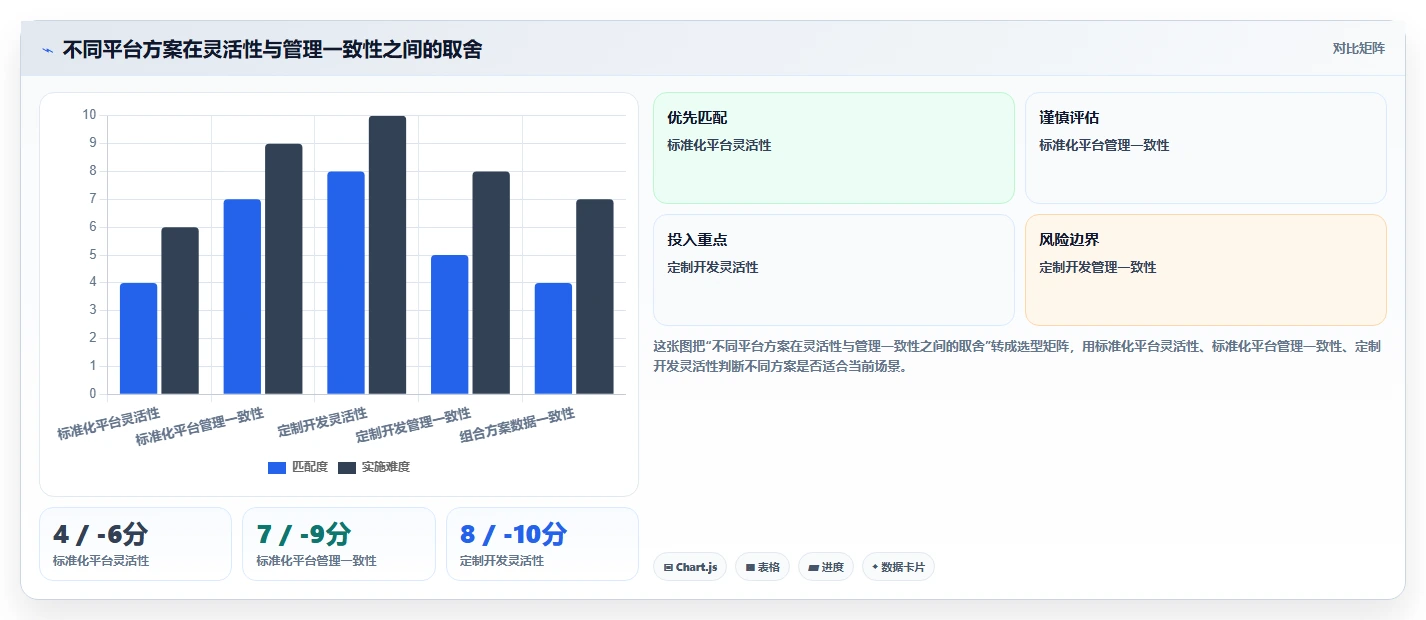This screenshot has width=1426, height=620.
Task: Open the 谨慎评估 matrix card
Action: coord(1206,148)
